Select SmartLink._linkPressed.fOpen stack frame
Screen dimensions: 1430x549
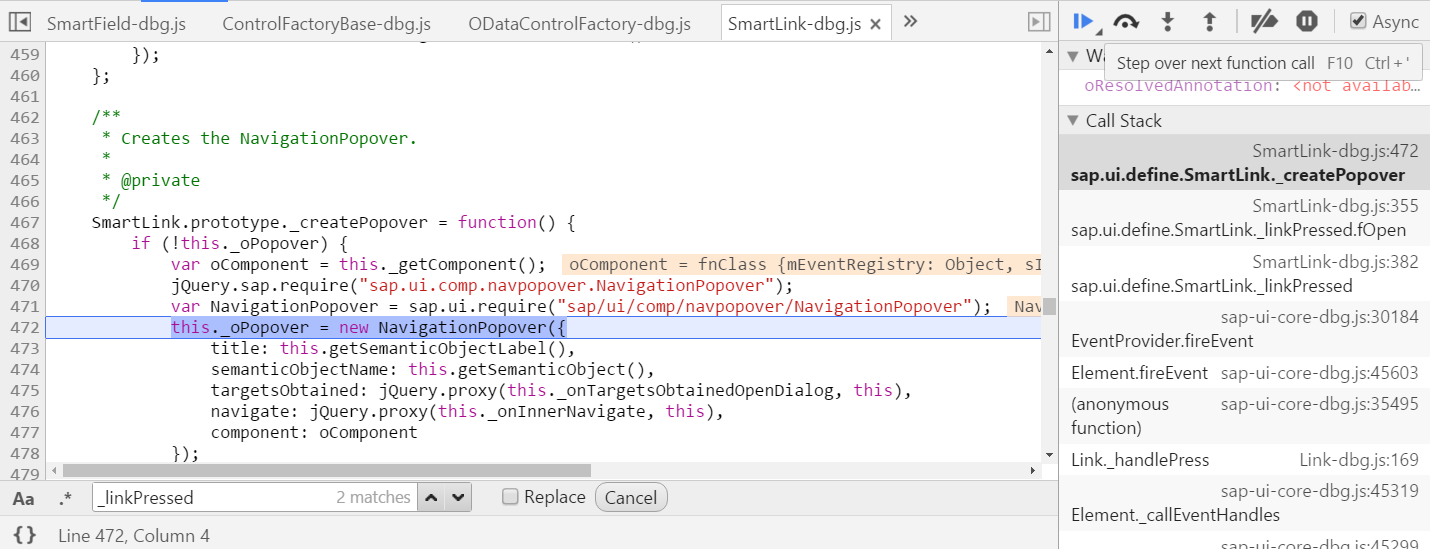coord(1244,218)
